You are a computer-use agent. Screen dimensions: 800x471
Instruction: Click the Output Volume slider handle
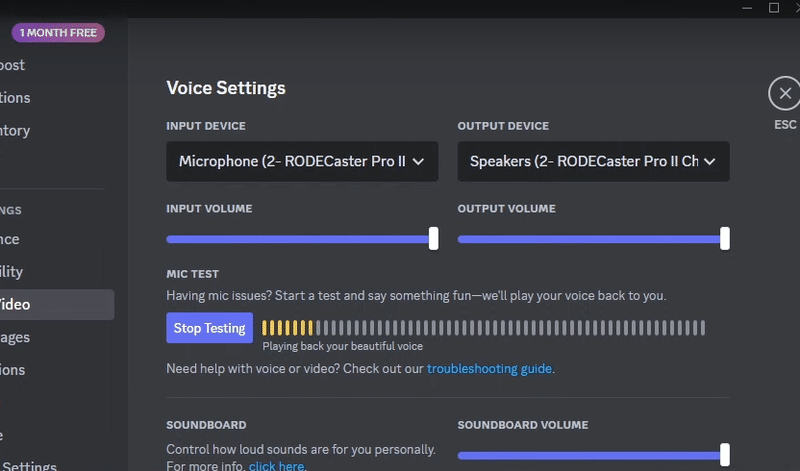tap(724, 239)
